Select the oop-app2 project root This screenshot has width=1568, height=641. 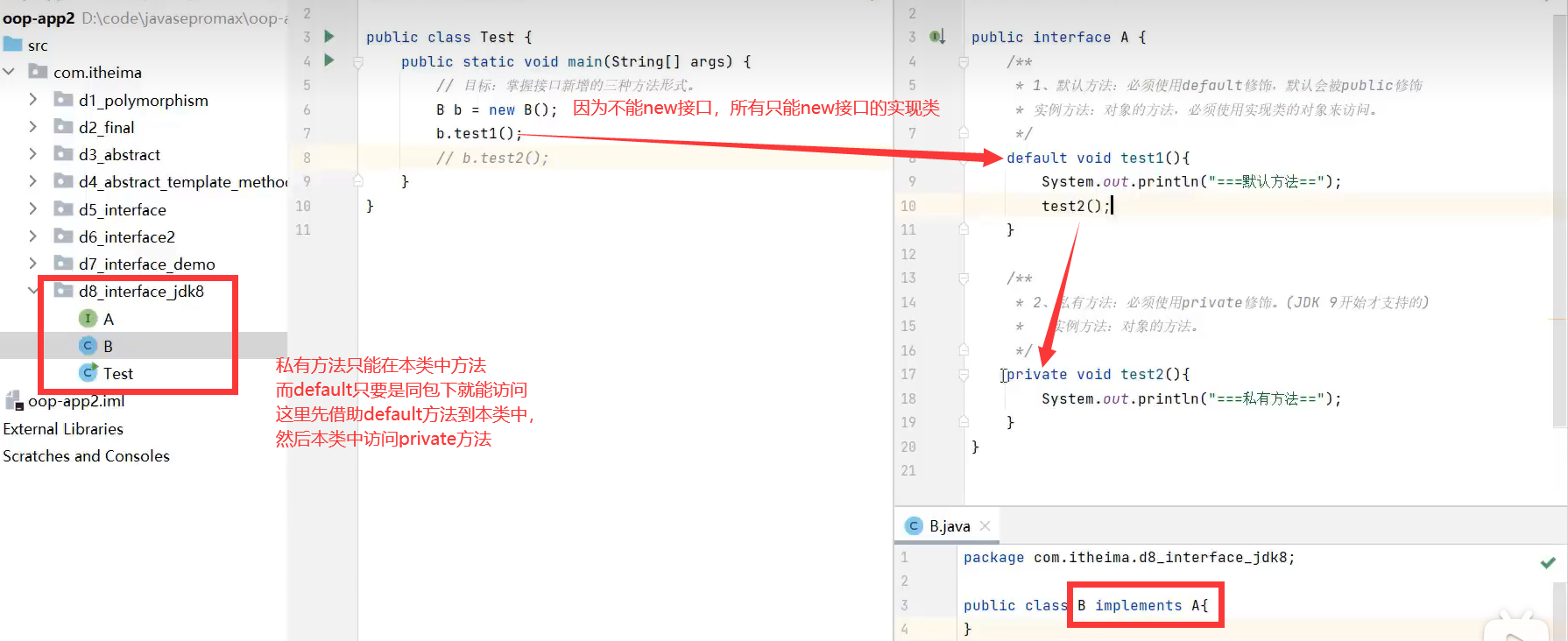[39, 18]
